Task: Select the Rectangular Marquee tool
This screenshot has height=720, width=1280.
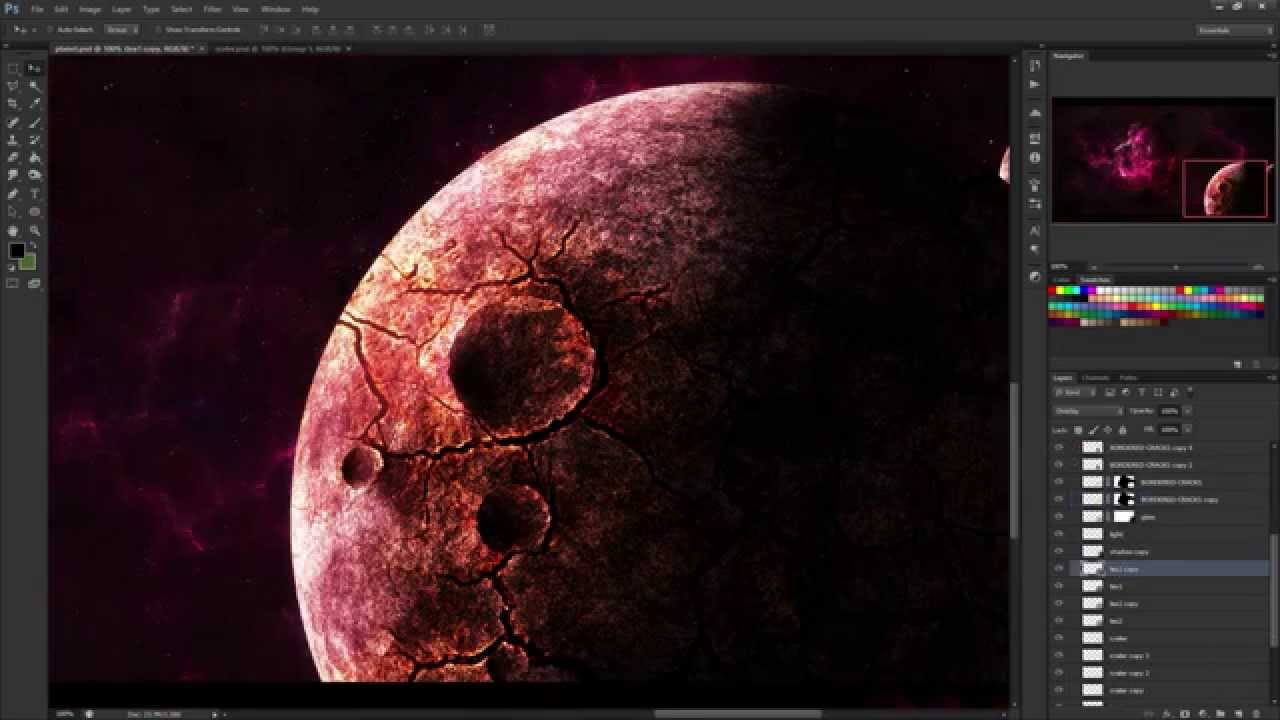Action: point(13,68)
